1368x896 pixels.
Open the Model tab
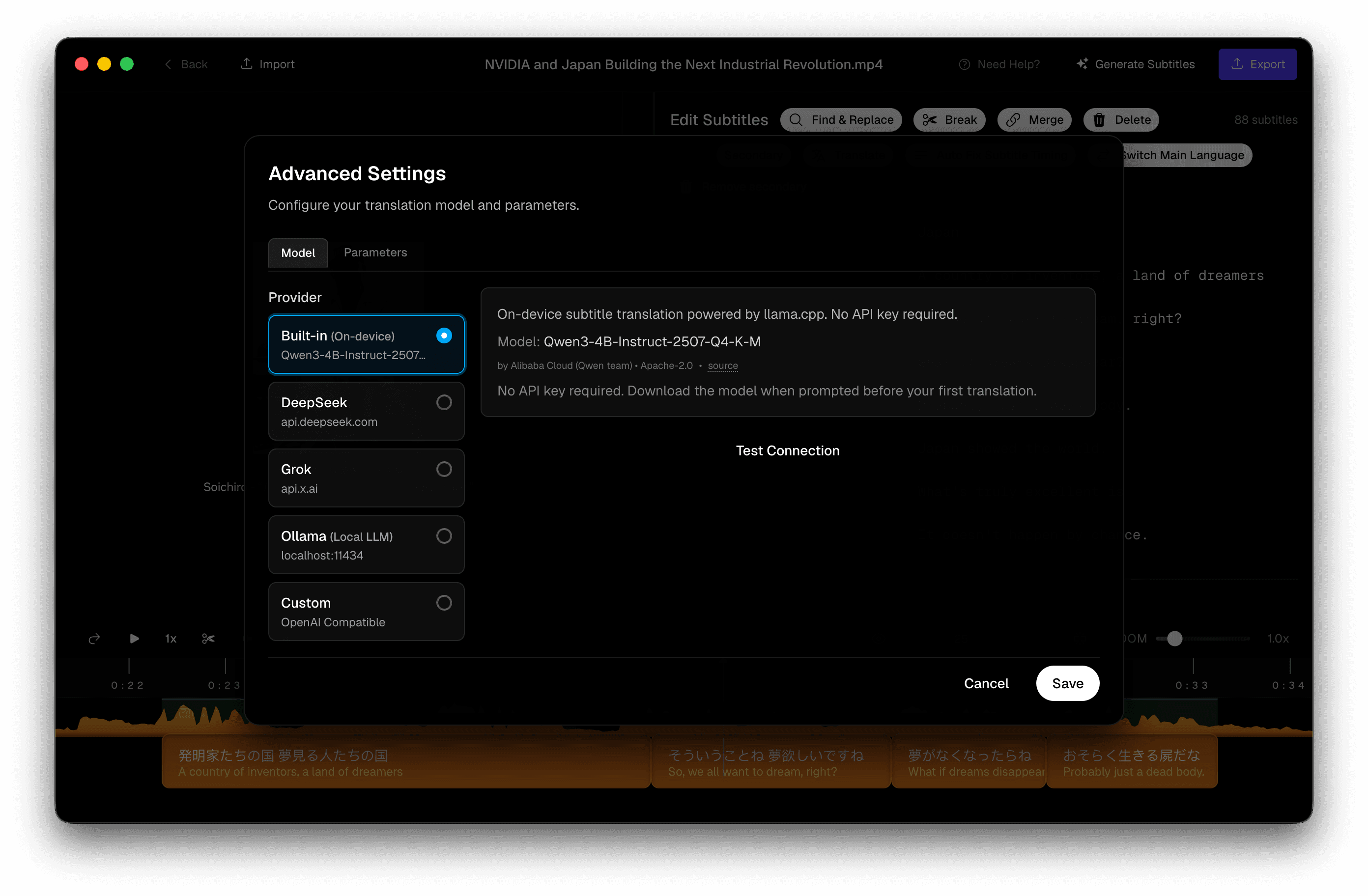tap(298, 253)
